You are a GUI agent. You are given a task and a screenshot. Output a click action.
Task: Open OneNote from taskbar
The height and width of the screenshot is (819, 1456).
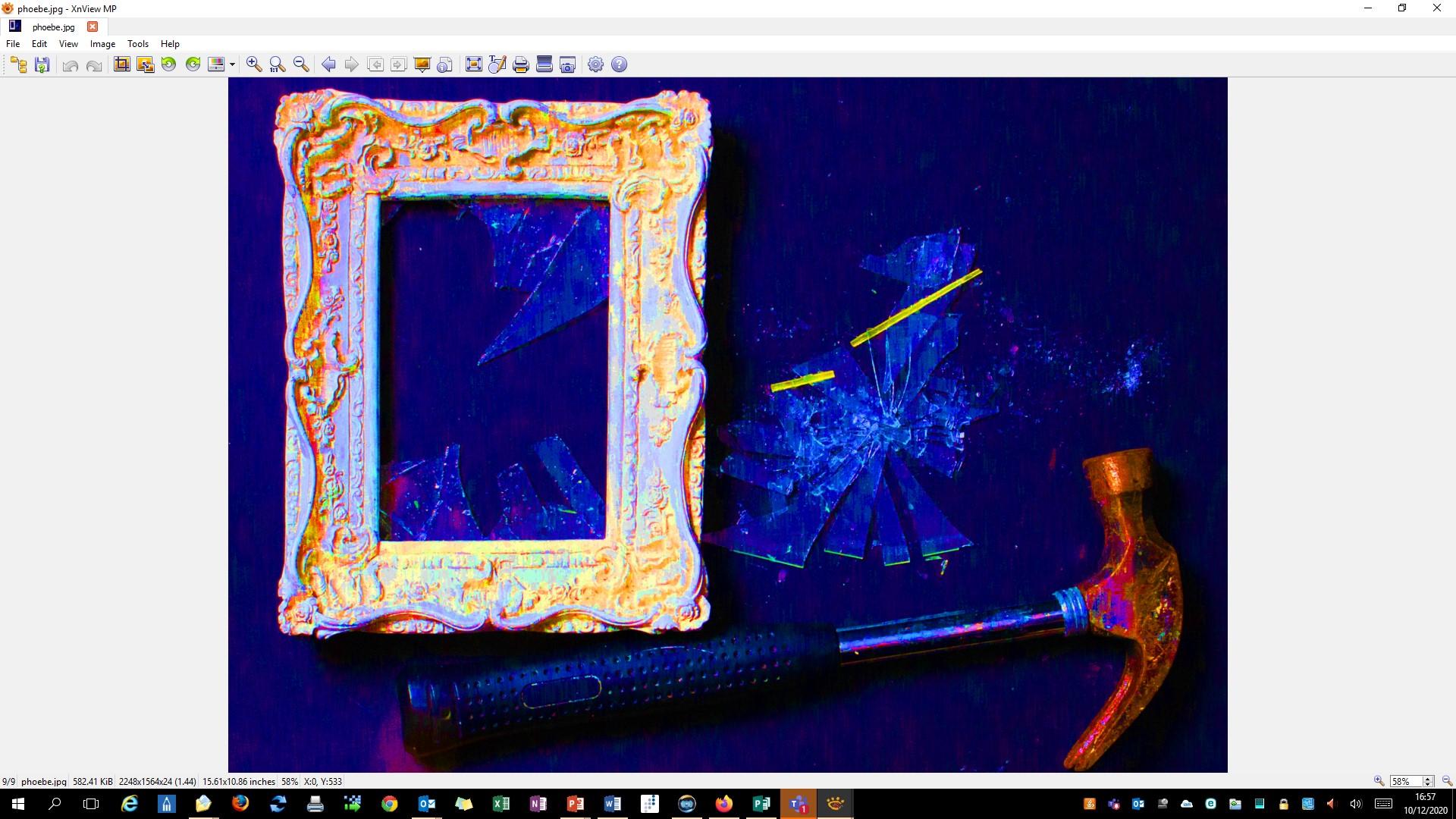click(538, 804)
